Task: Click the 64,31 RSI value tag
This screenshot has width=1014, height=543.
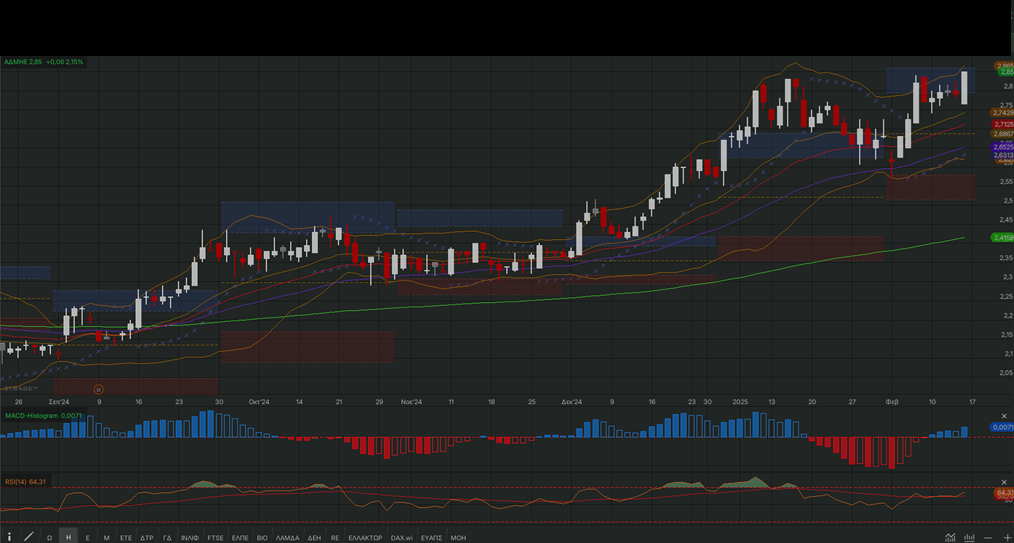Action: pos(1003,493)
